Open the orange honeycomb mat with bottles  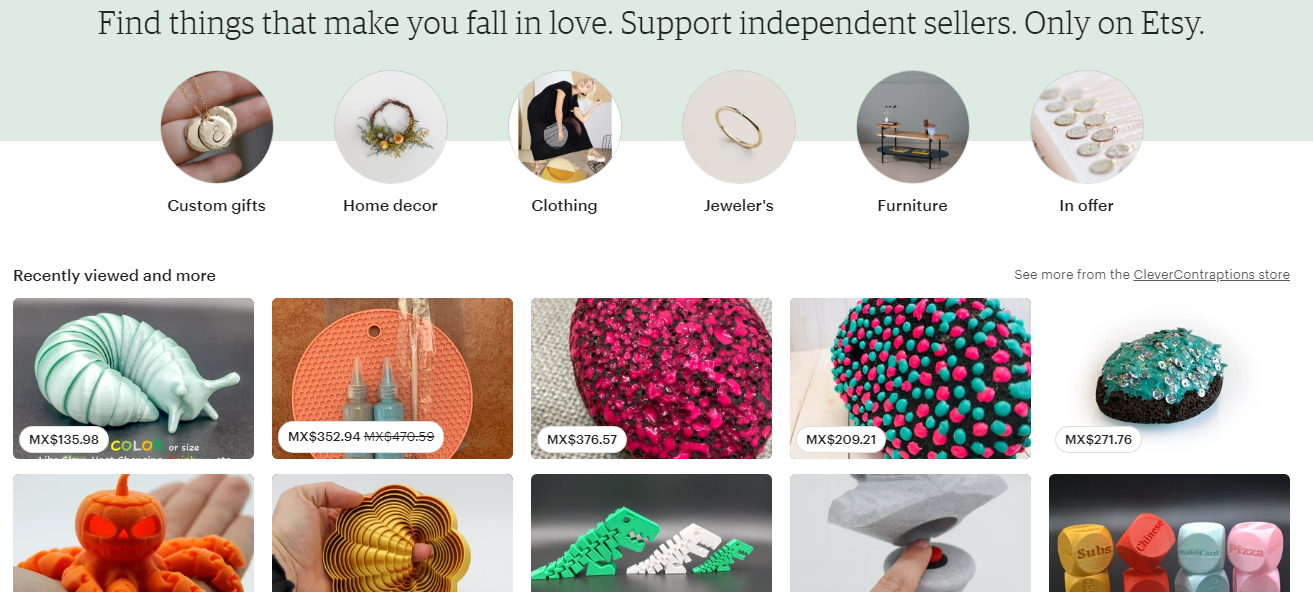pyautogui.click(x=392, y=378)
